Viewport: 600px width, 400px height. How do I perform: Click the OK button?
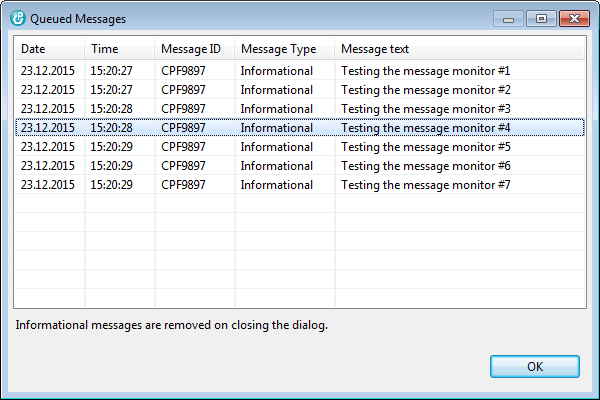click(535, 366)
